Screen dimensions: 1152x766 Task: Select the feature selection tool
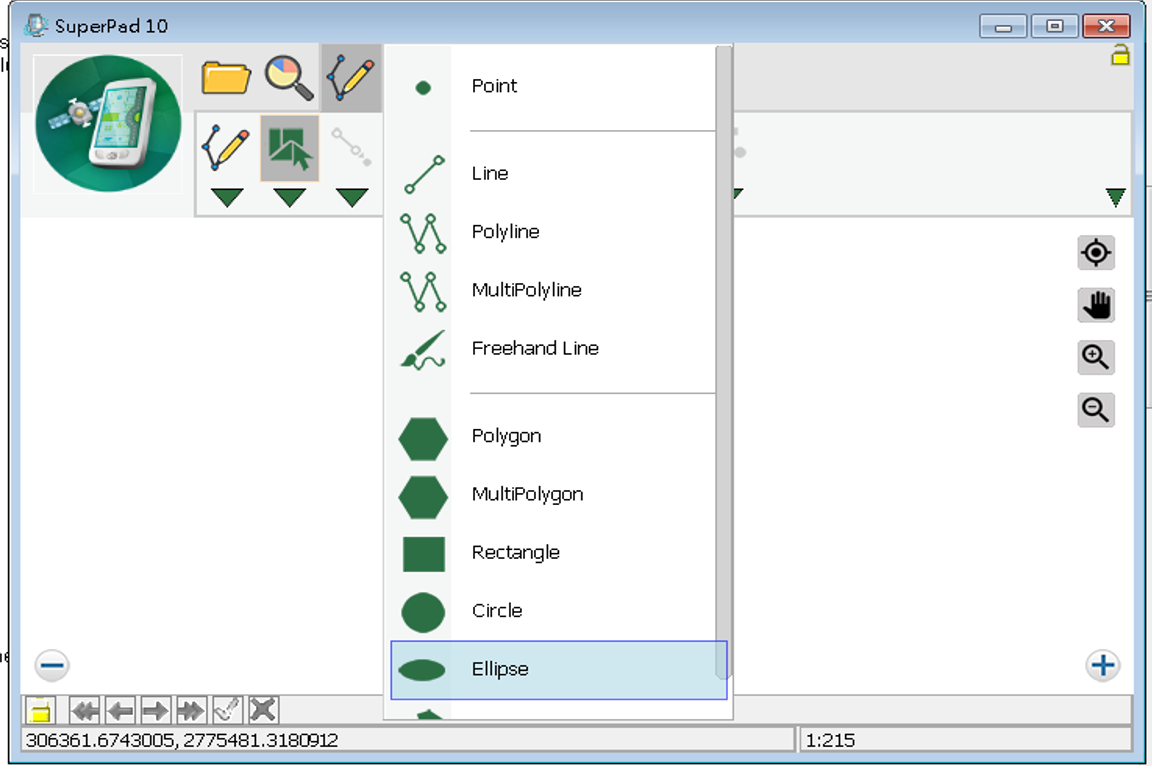[x=289, y=148]
